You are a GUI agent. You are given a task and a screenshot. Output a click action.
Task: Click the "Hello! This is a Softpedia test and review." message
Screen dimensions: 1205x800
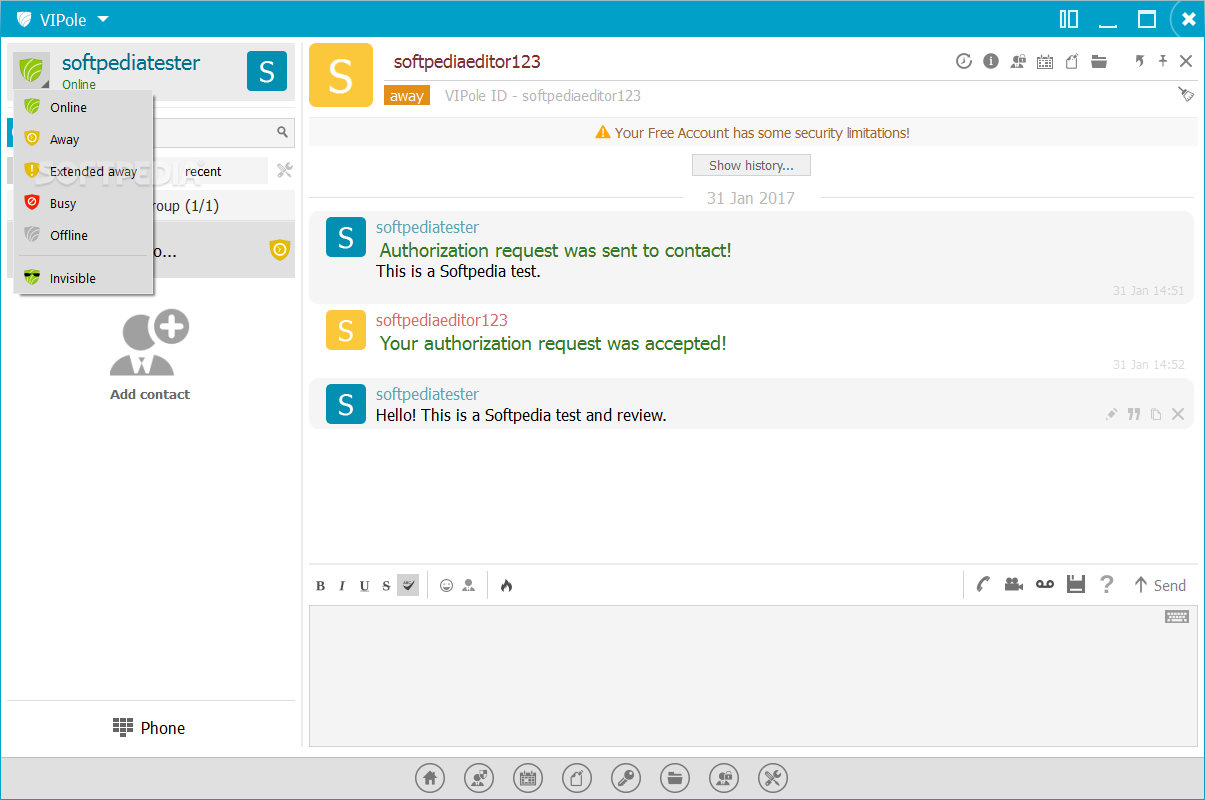point(521,414)
